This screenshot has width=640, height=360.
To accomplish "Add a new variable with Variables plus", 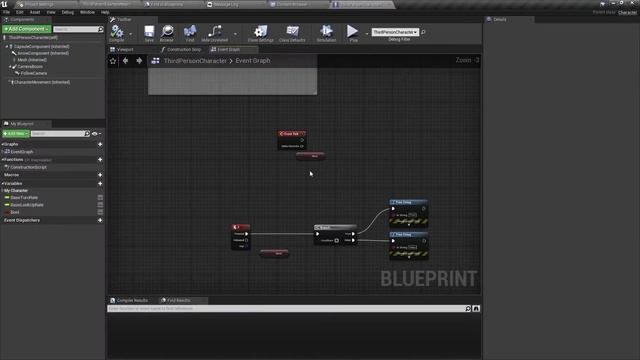I will click(x=100, y=184).
